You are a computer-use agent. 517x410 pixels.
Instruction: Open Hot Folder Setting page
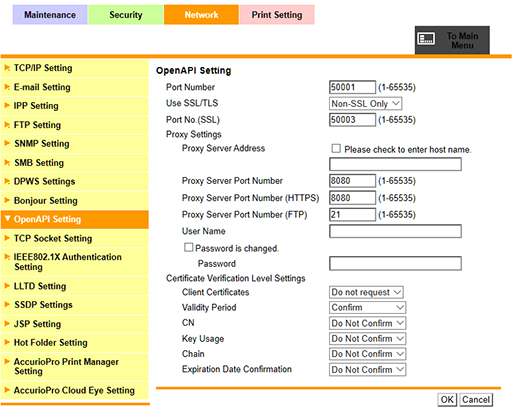(75, 342)
